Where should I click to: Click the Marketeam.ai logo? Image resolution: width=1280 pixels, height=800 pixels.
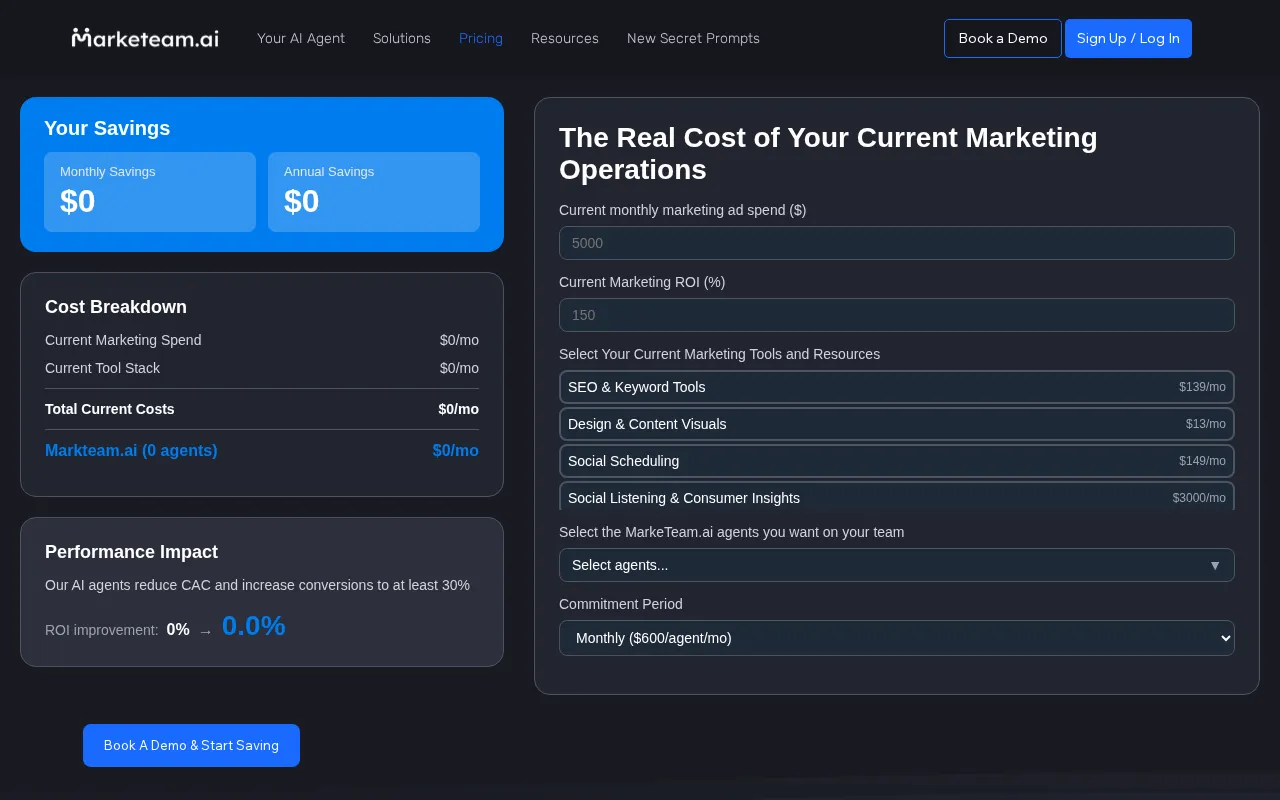click(145, 38)
